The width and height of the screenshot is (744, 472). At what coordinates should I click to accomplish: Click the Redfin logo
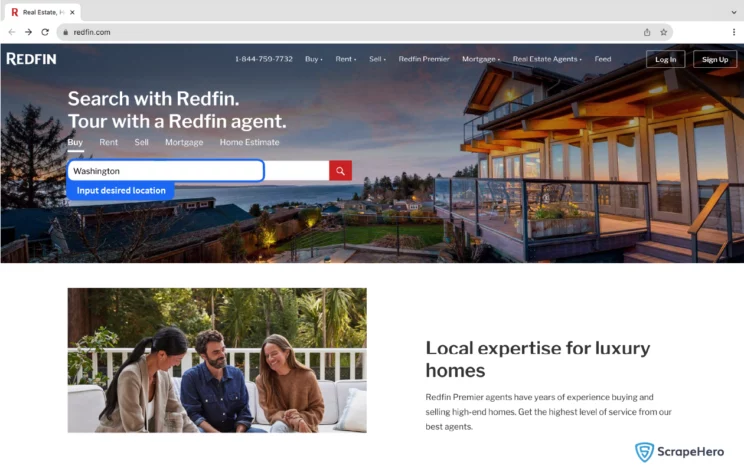click(x=31, y=59)
